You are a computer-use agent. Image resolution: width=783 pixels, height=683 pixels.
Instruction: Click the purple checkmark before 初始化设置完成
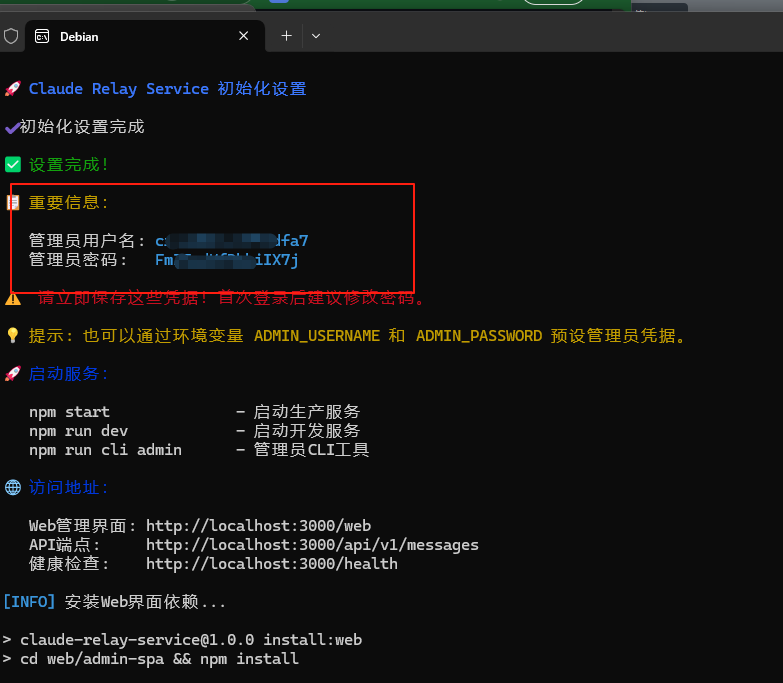pos(11,127)
